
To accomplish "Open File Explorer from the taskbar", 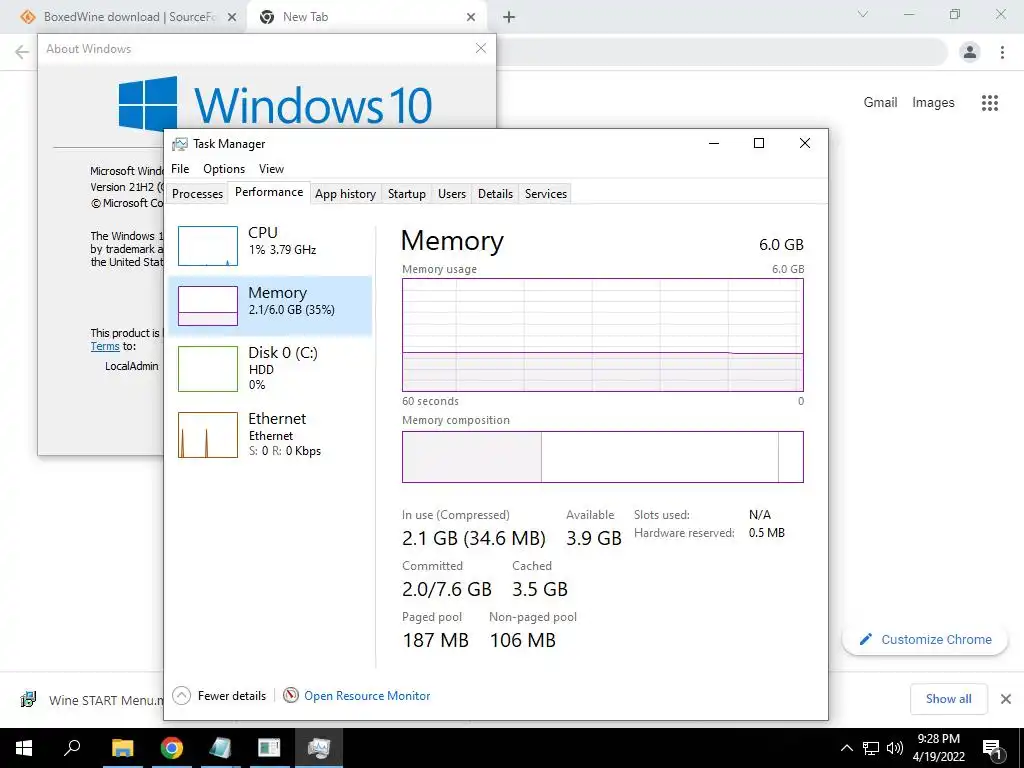I will (122, 748).
